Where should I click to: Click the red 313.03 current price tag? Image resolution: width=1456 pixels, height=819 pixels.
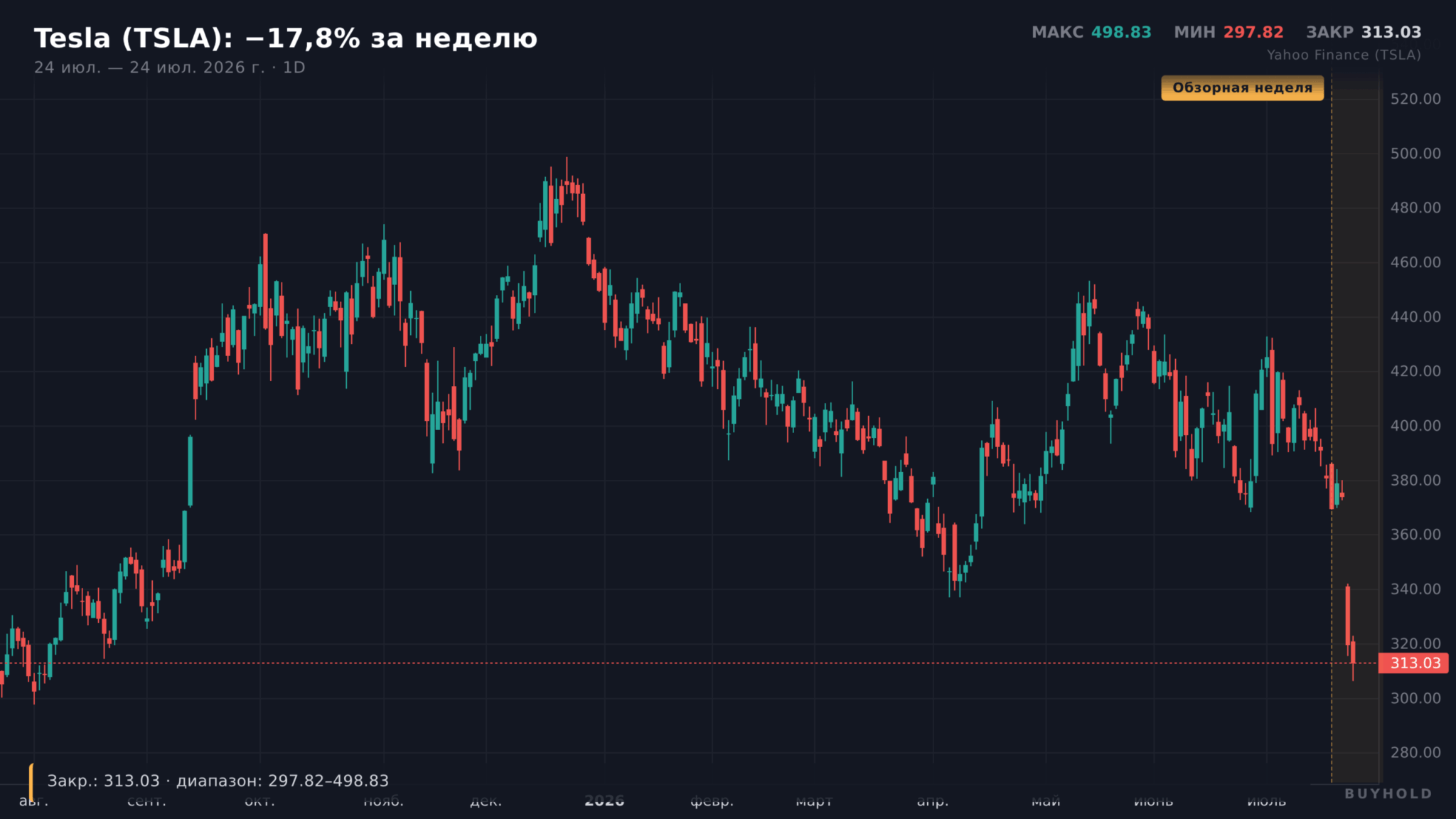point(1413,663)
